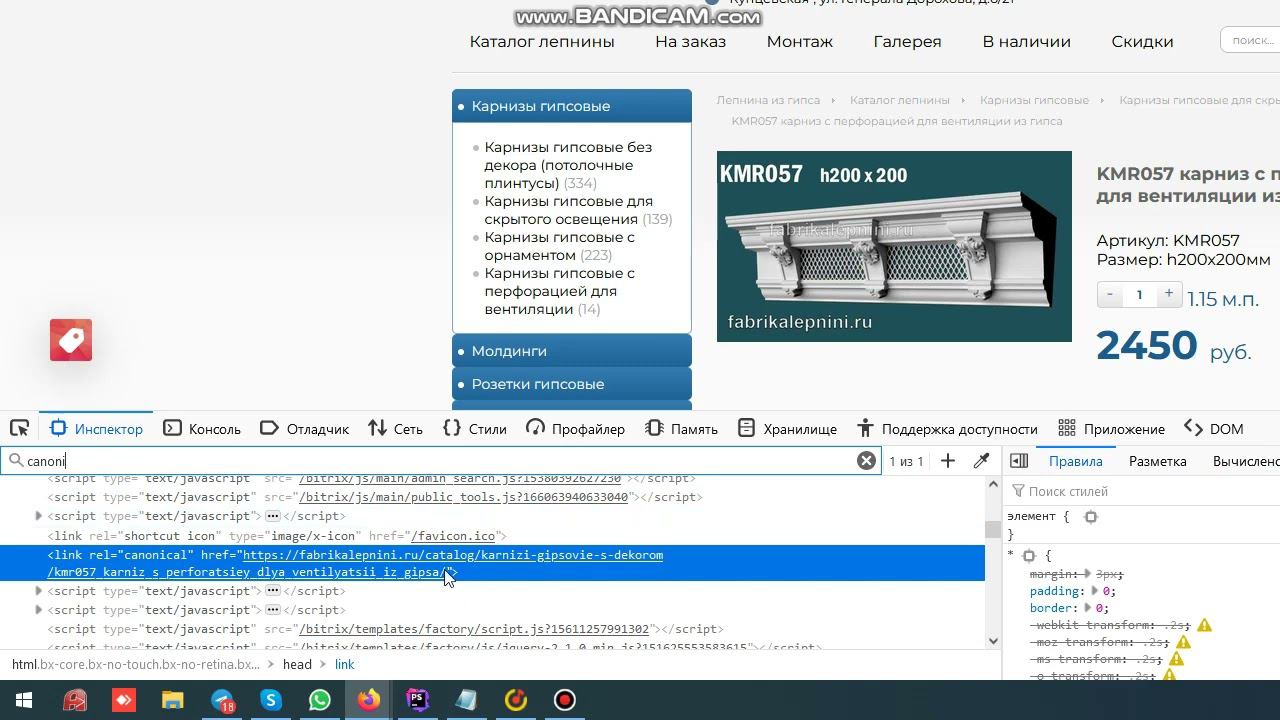Click the universal selector highlighter icon
Screen dimensions: 1280x720
(1029, 556)
